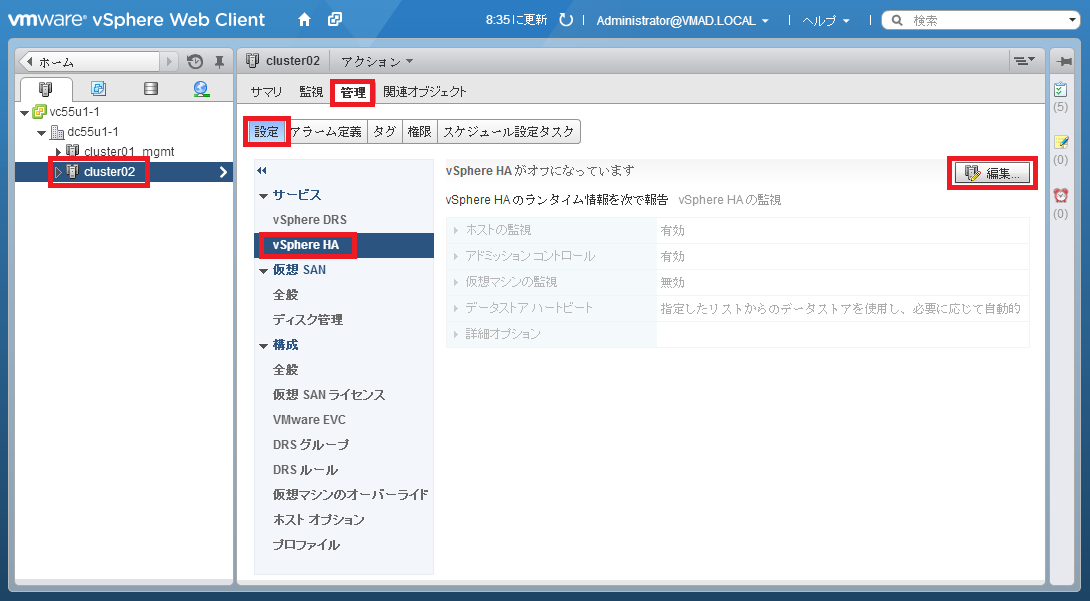
Task: Expand ホストの監視 row details
Action: (456, 230)
